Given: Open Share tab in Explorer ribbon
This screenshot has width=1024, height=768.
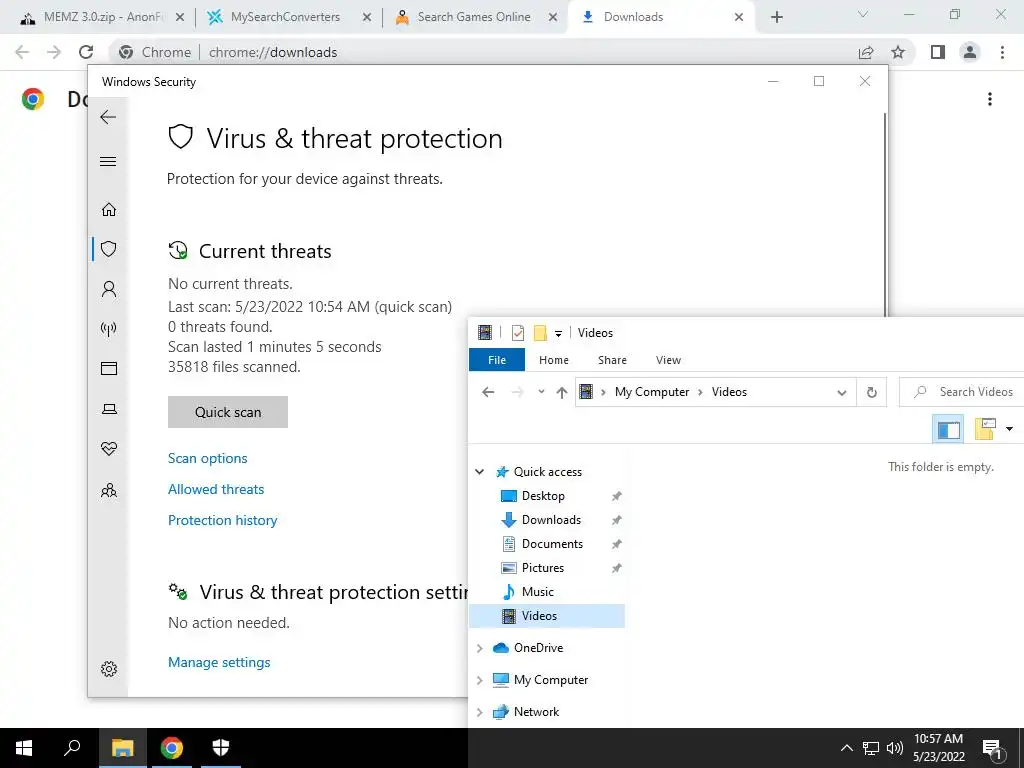Looking at the screenshot, I should point(612,360).
